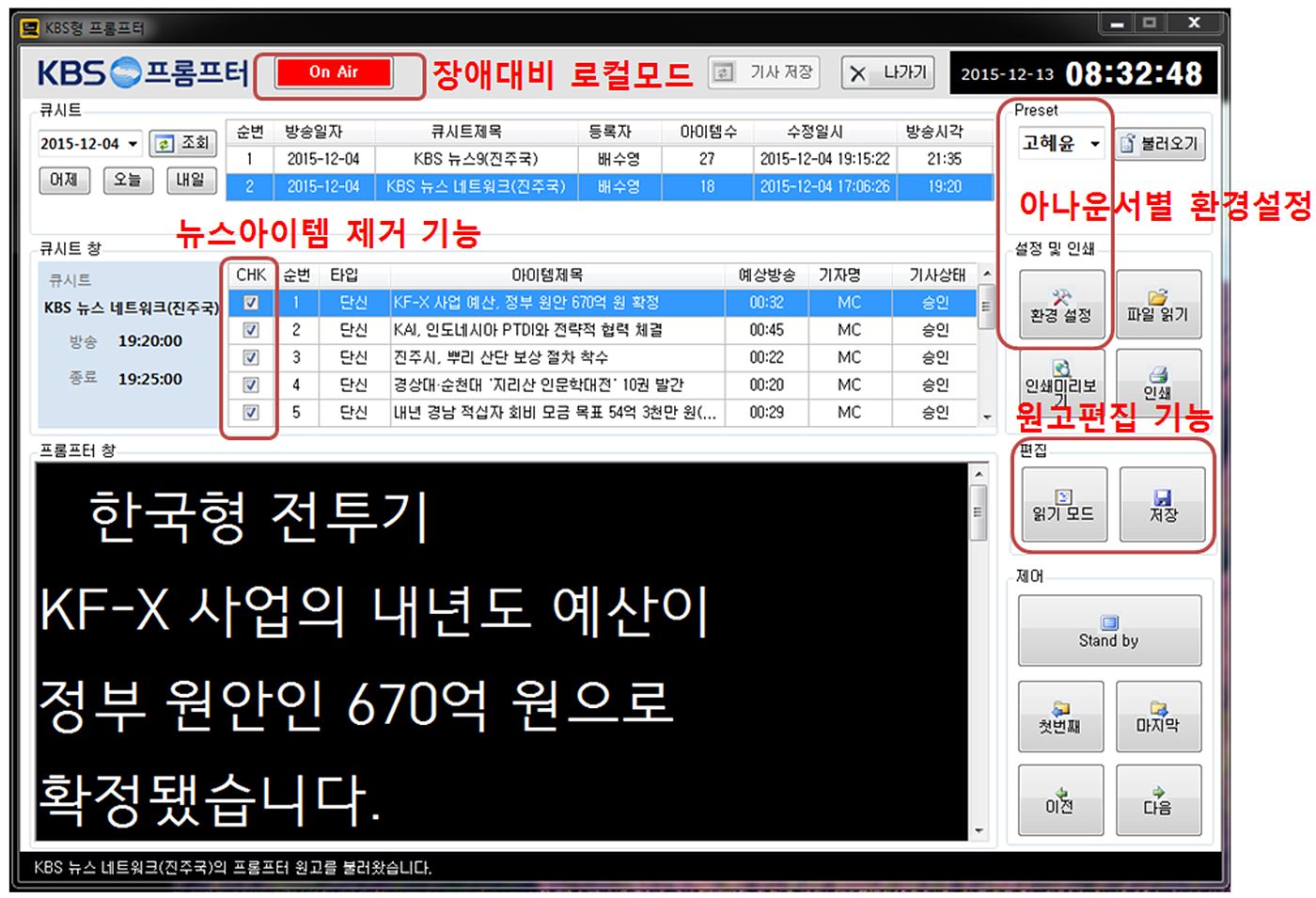Select item KF-X 사업 예산 row
The image size is (1316, 898).
(x=602, y=303)
